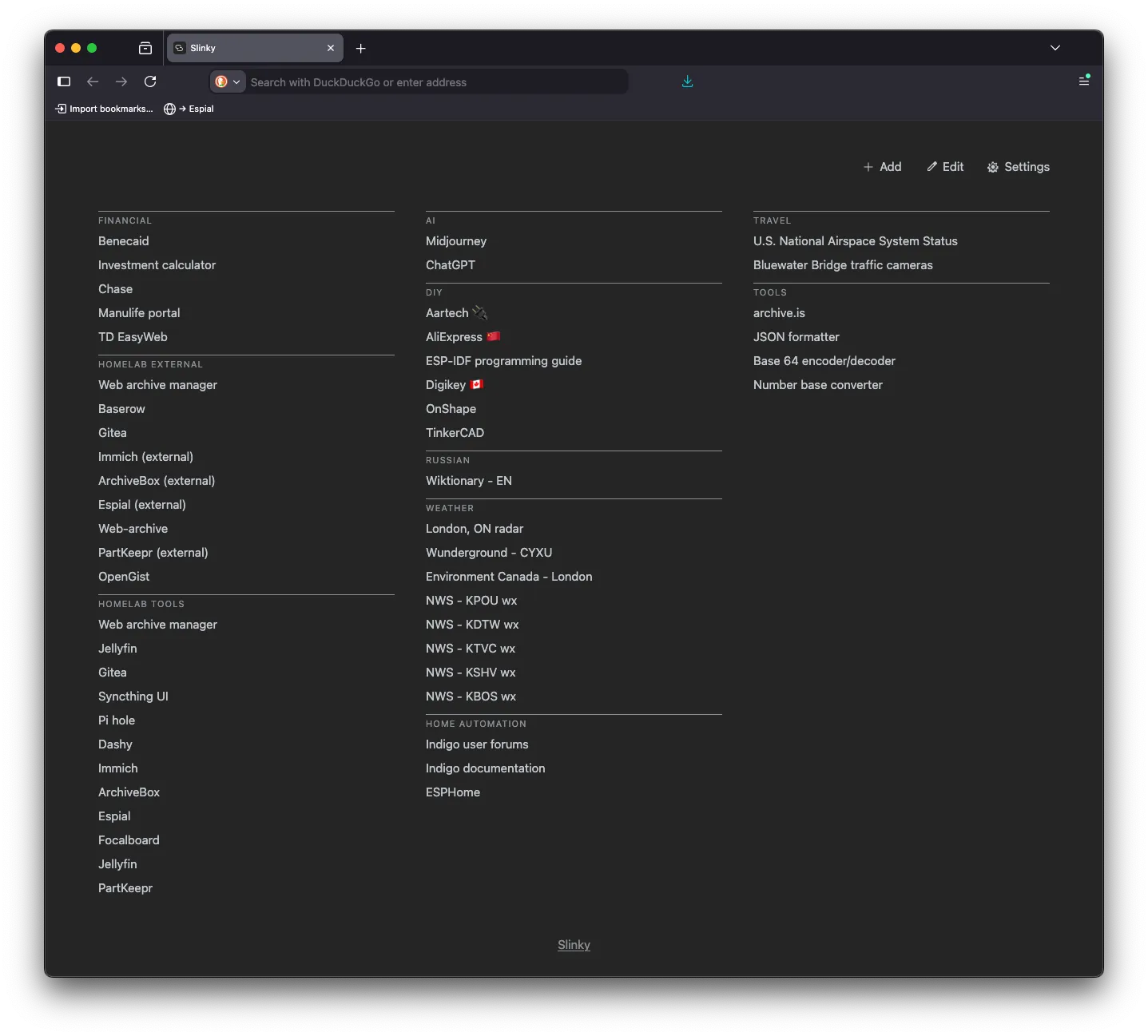Open Espial (external) link
The image size is (1148, 1036).
pyautogui.click(x=142, y=505)
